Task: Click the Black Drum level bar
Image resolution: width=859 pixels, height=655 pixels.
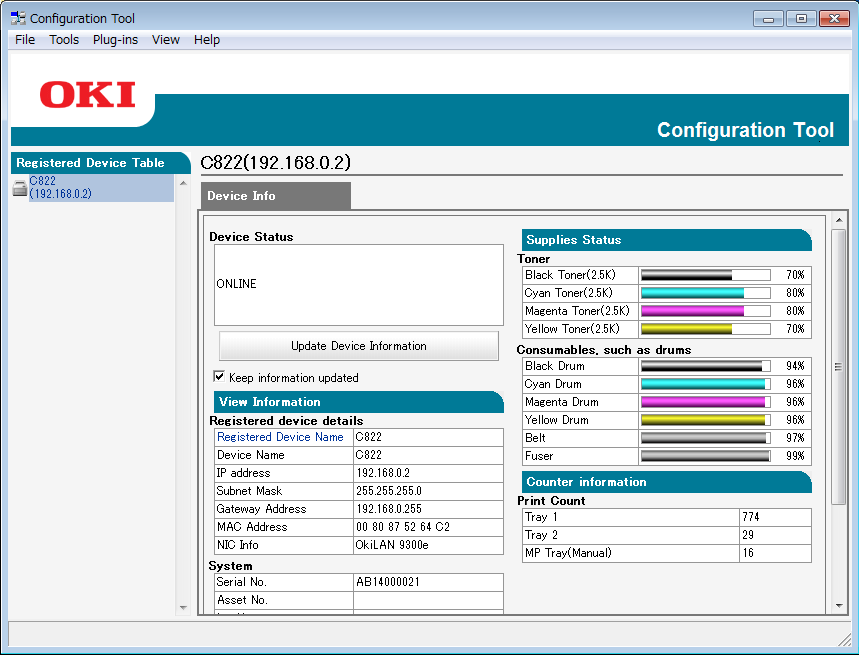Action: (x=706, y=366)
